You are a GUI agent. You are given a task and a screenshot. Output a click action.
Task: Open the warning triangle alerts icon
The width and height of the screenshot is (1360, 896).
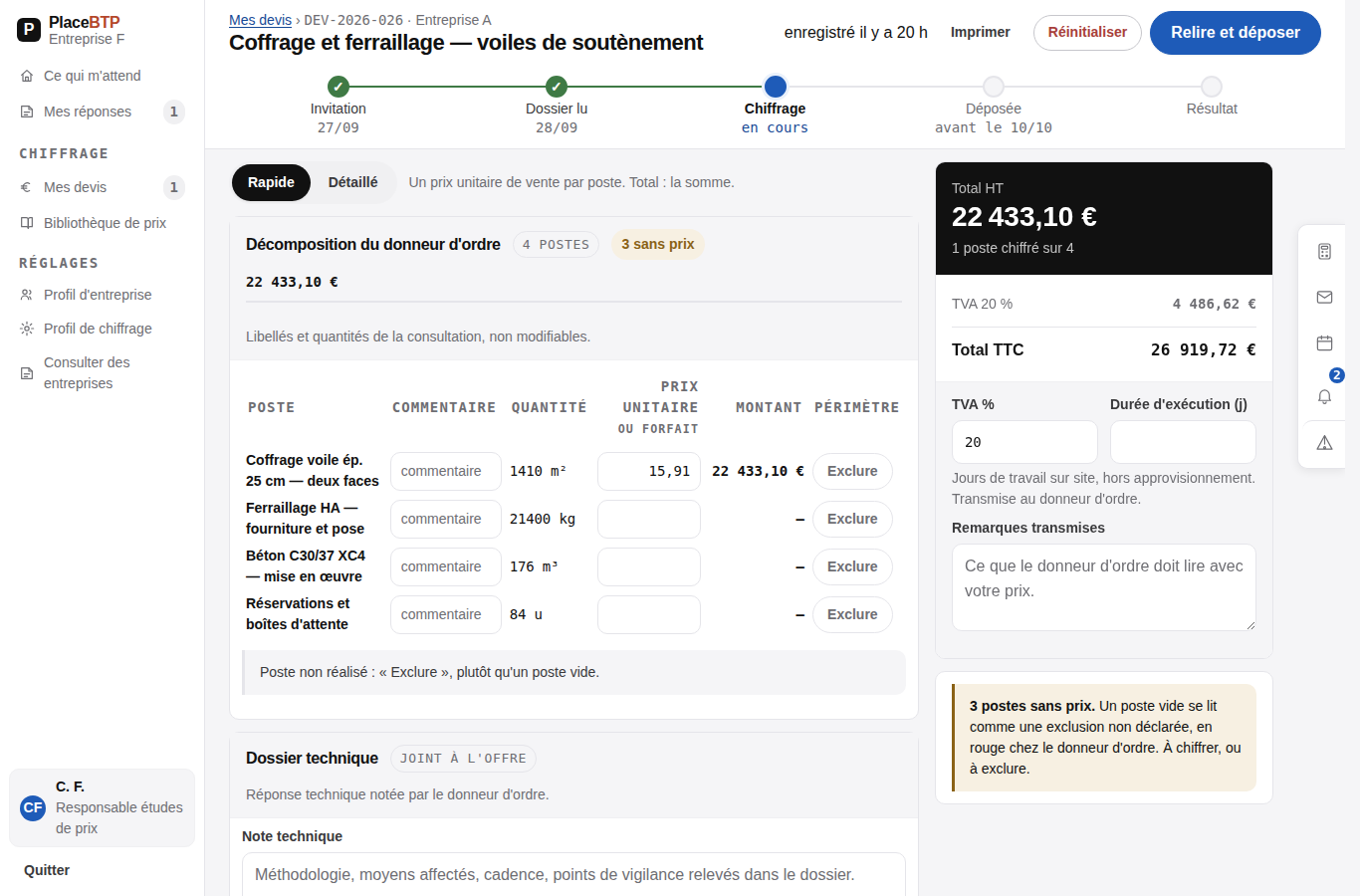pos(1324,443)
